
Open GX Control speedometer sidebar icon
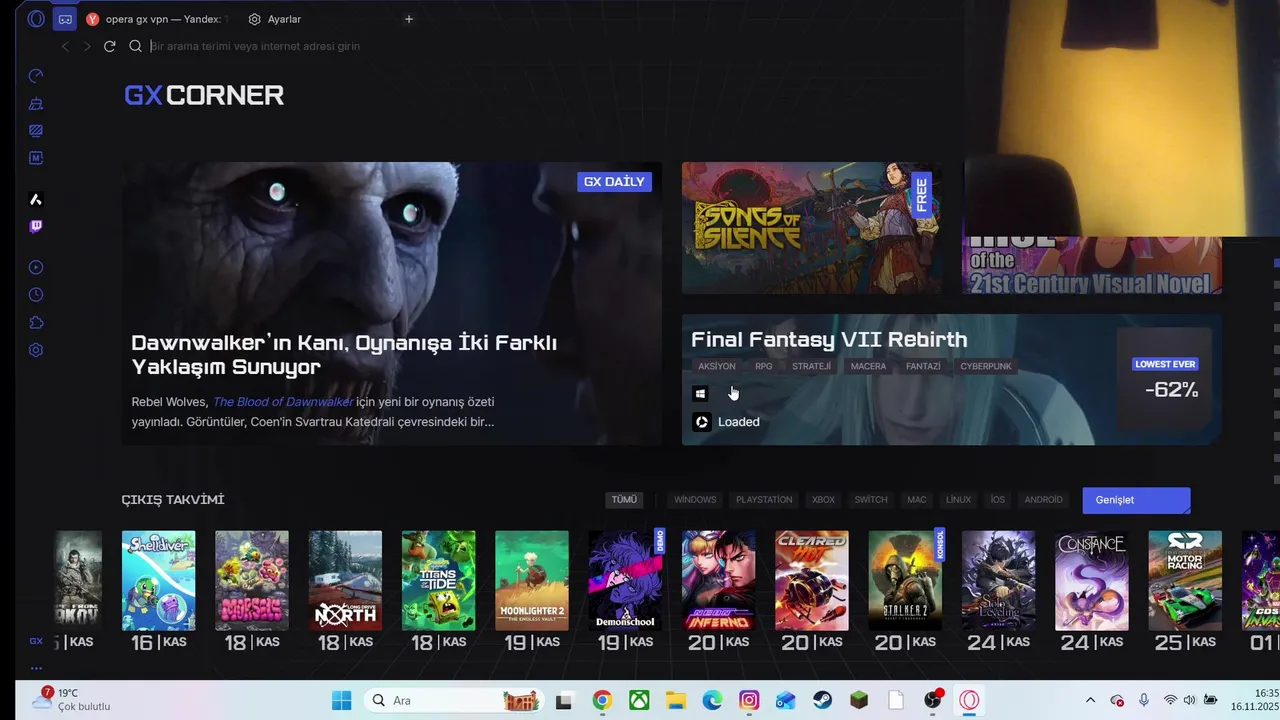tap(36, 76)
